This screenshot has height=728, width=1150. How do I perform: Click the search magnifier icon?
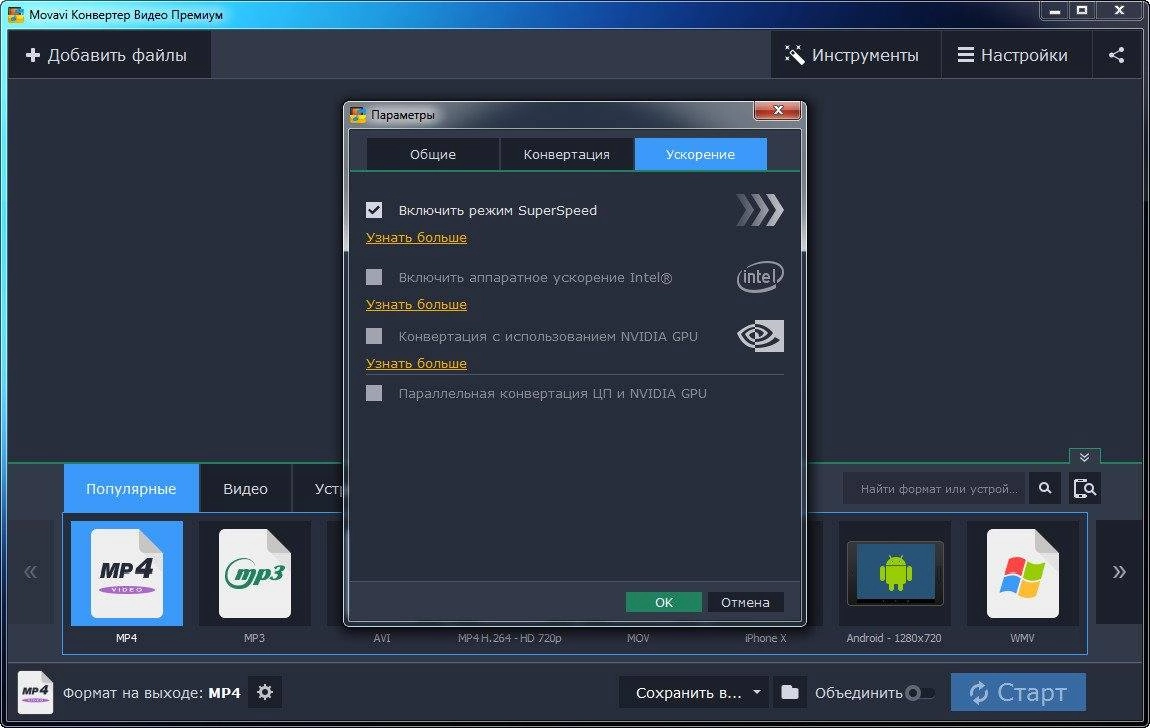pos(1045,488)
